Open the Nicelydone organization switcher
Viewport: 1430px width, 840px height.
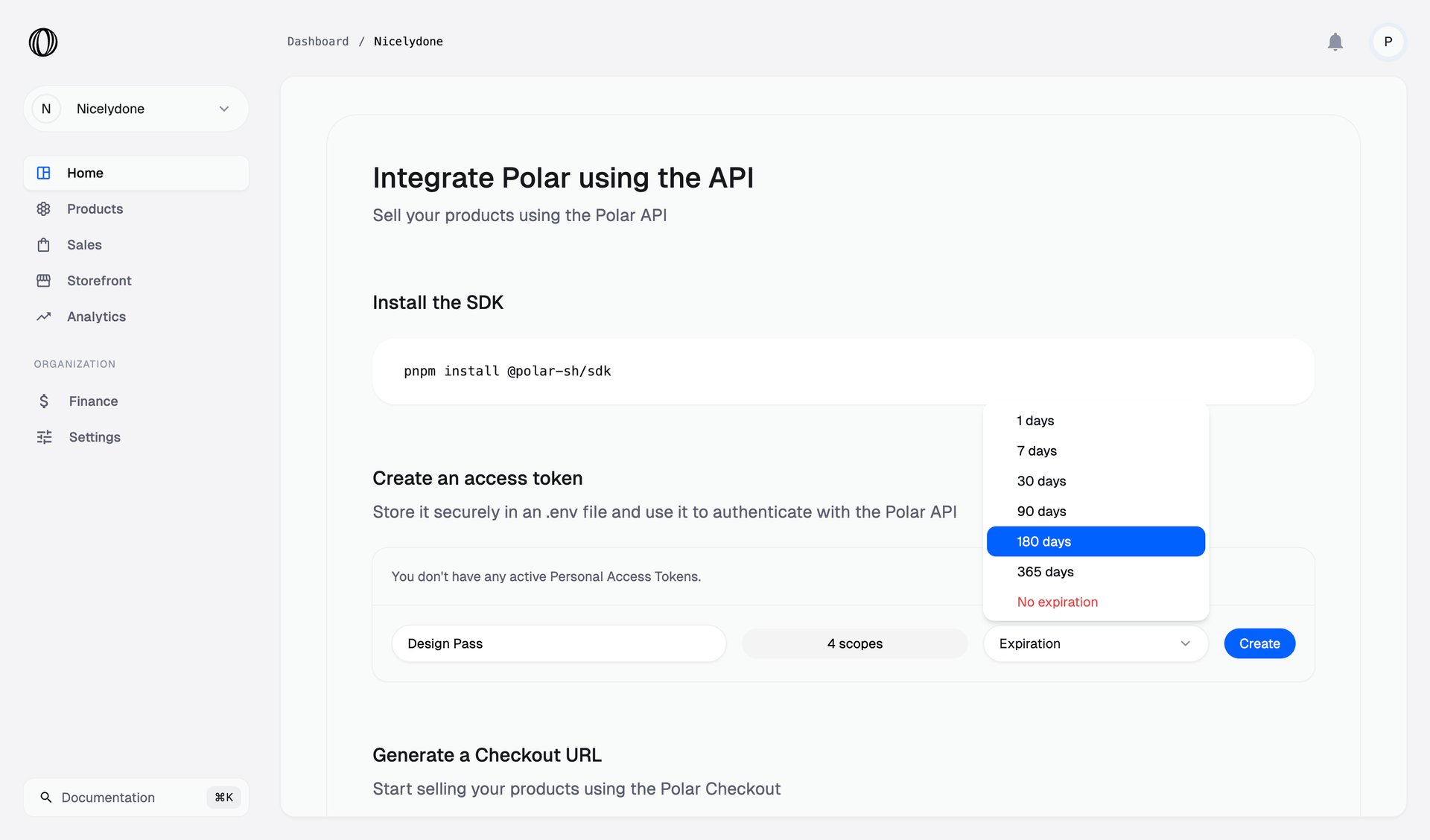pos(136,108)
